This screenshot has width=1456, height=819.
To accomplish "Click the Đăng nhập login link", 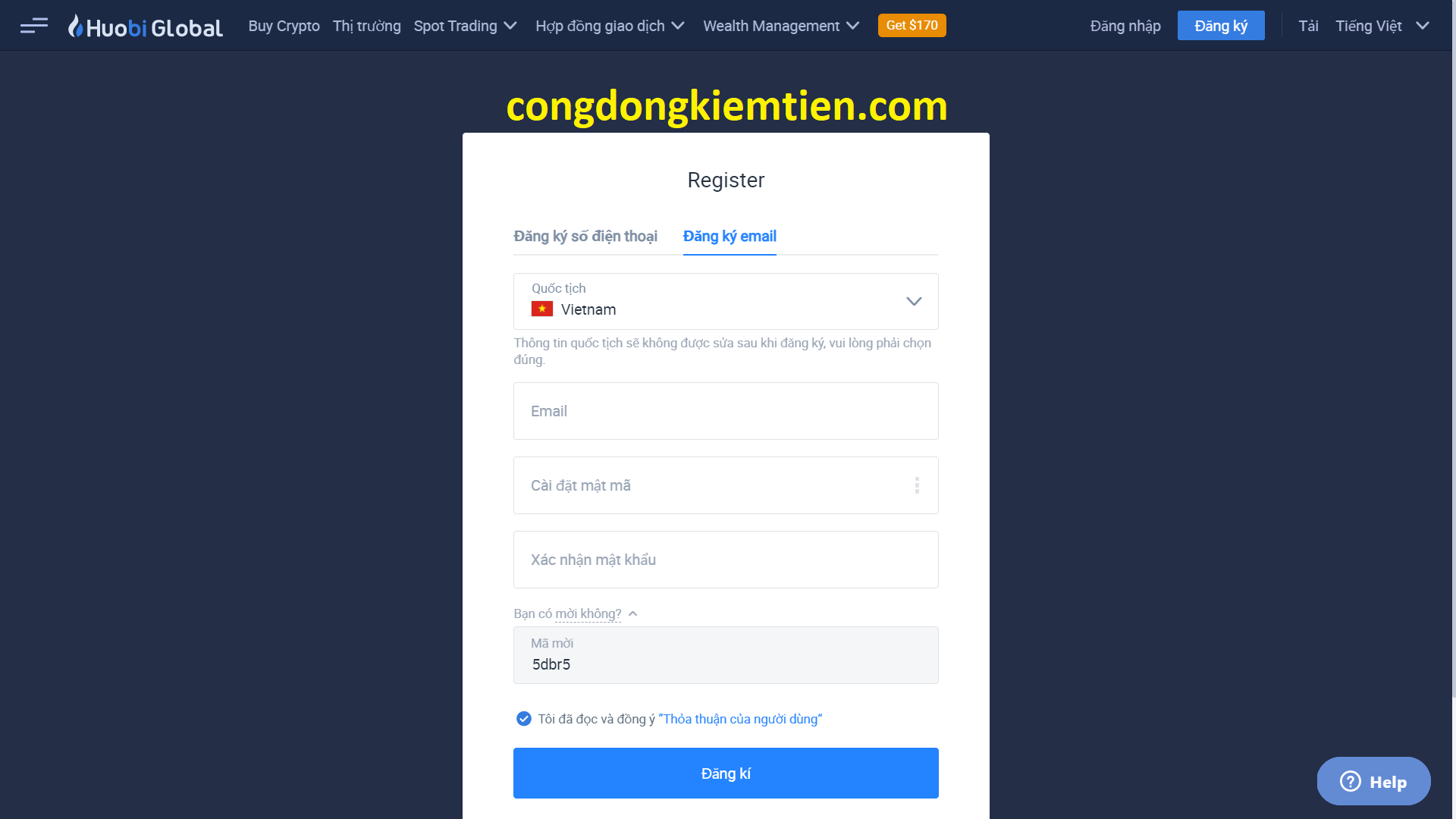I will 1124,25.
